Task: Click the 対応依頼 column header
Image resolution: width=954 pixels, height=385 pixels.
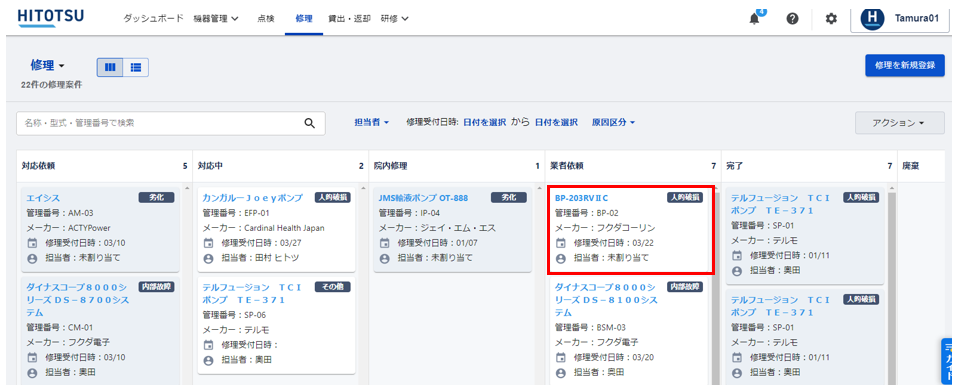Action: [38, 165]
